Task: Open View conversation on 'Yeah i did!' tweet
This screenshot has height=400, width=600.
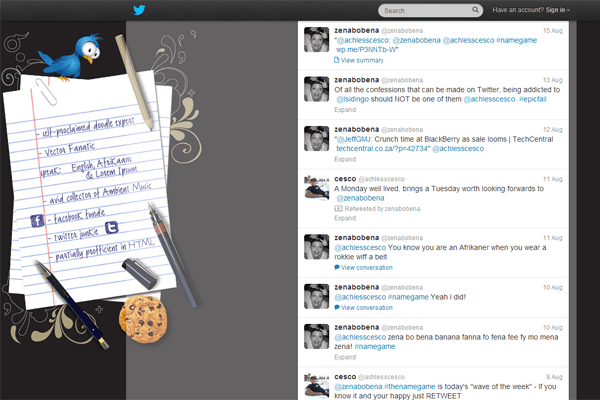Action: click(367, 307)
